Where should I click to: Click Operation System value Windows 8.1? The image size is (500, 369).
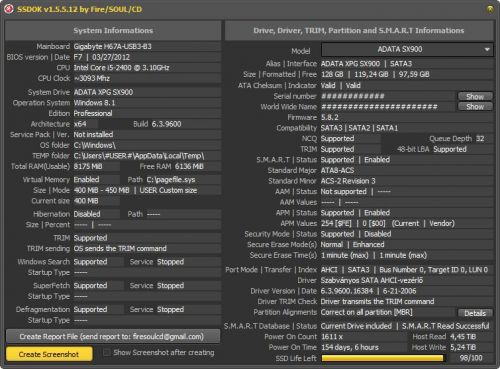click(94, 103)
